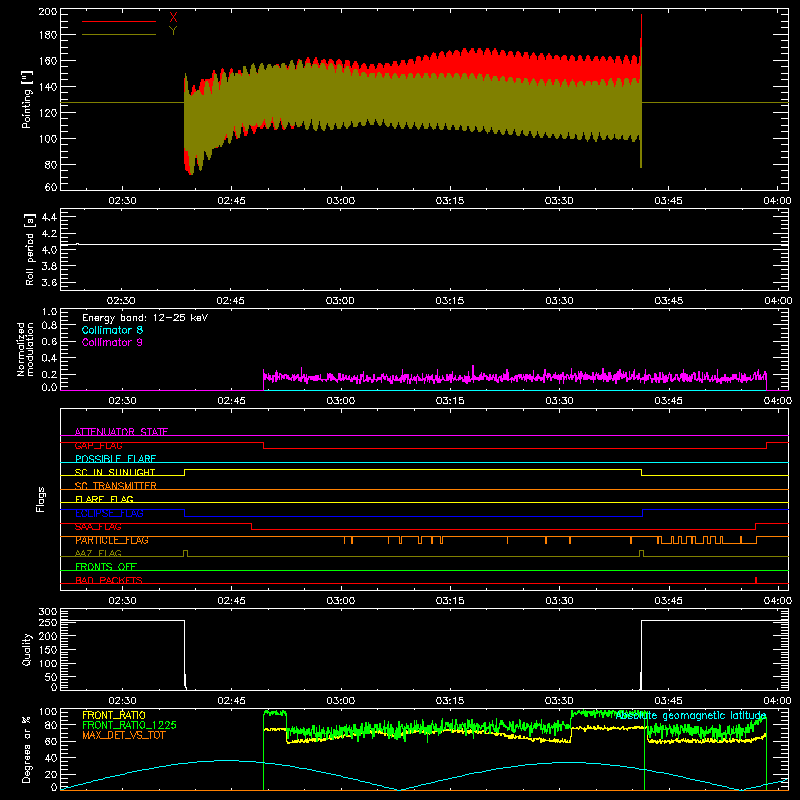Viewport: 800px width, 800px height.
Task: Click the yellow FRONT_RATIO legend entry
Action: 114,715
